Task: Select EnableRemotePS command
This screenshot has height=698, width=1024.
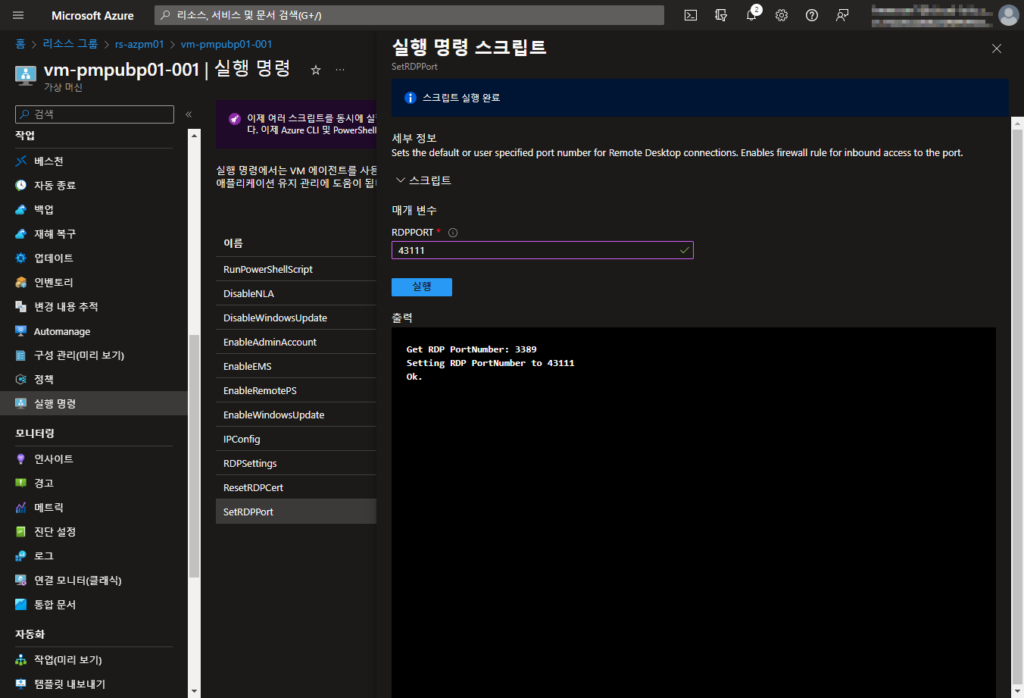Action: tap(296, 390)
